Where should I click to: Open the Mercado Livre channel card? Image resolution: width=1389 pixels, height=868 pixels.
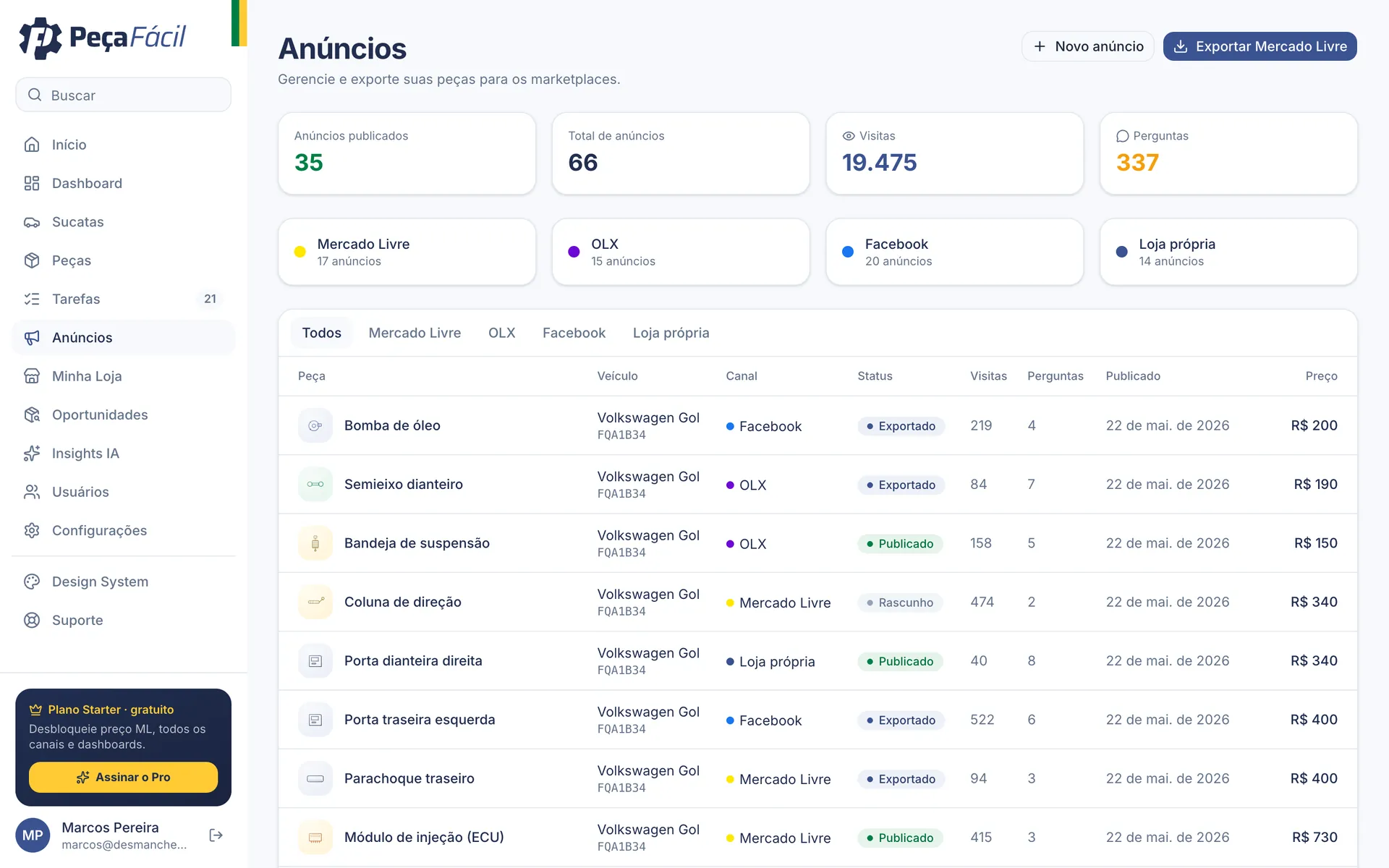tap(407, 252)
